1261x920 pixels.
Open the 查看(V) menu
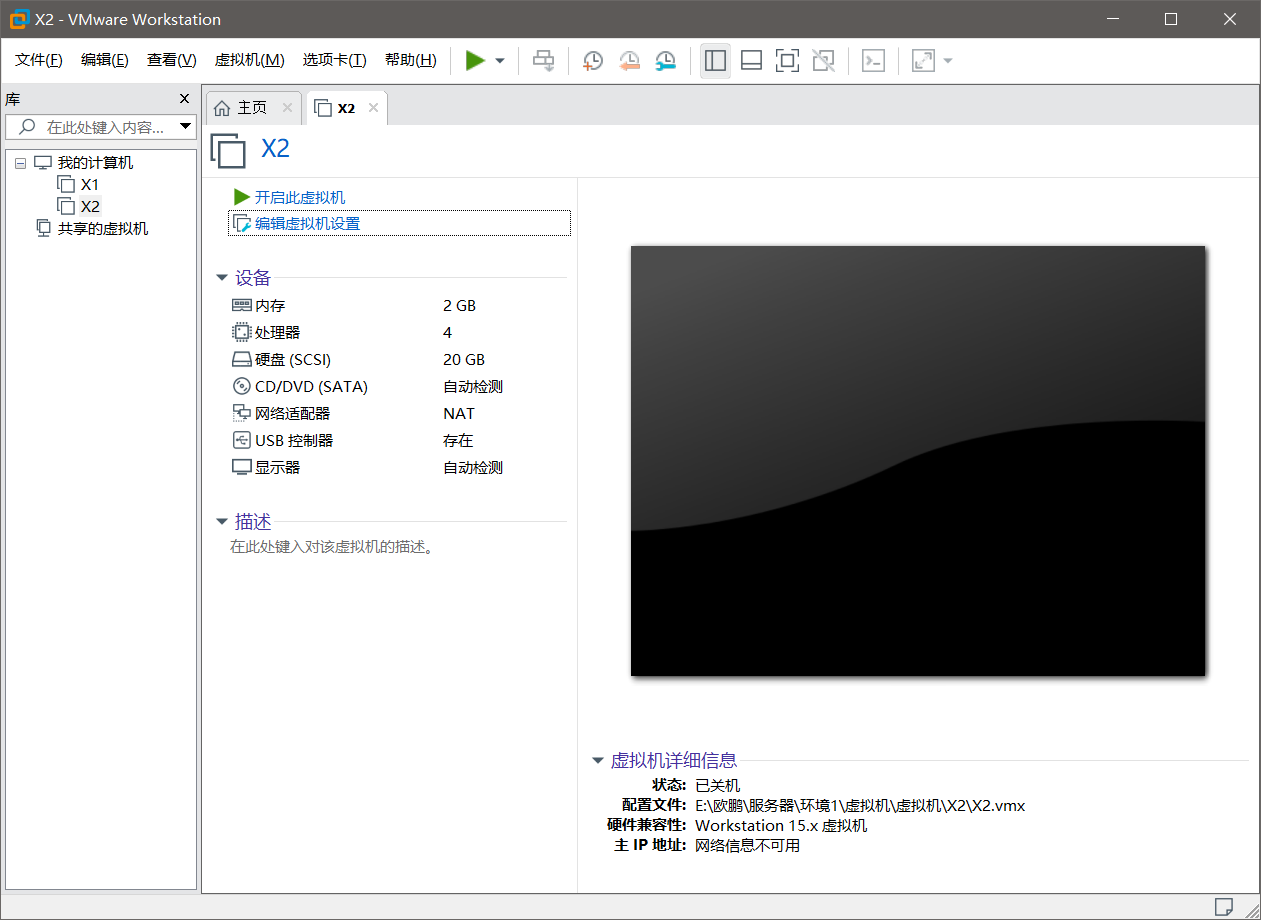tap(171, 60)
